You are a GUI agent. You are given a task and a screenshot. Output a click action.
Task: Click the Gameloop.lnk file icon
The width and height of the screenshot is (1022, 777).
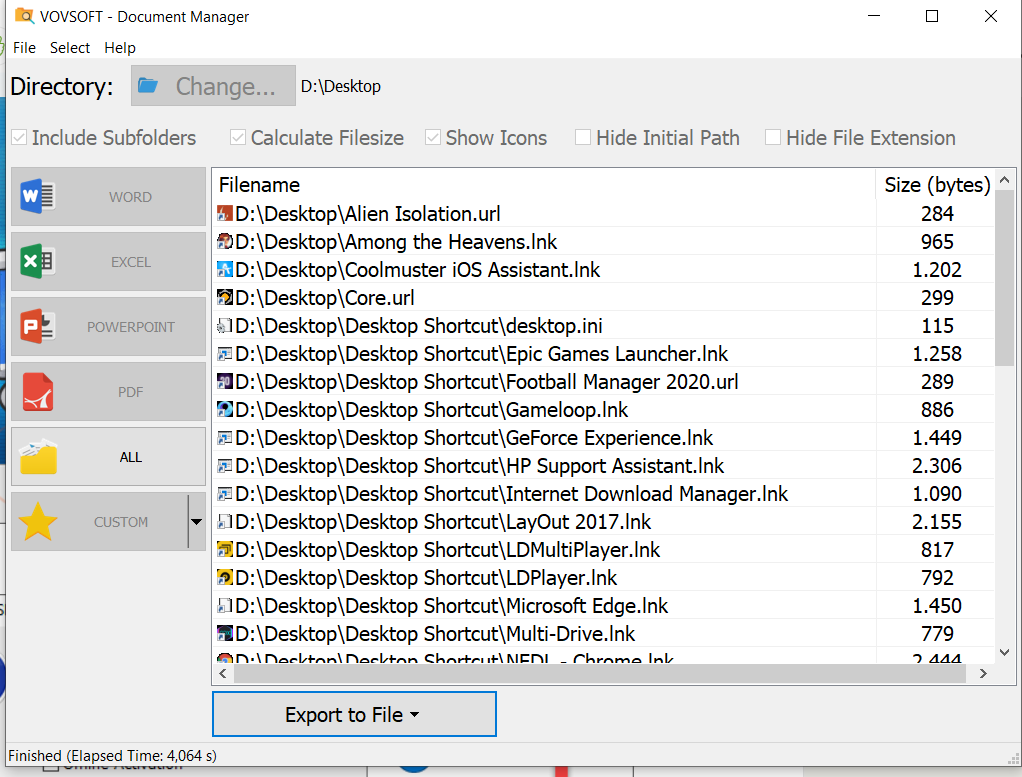[225, 410]
